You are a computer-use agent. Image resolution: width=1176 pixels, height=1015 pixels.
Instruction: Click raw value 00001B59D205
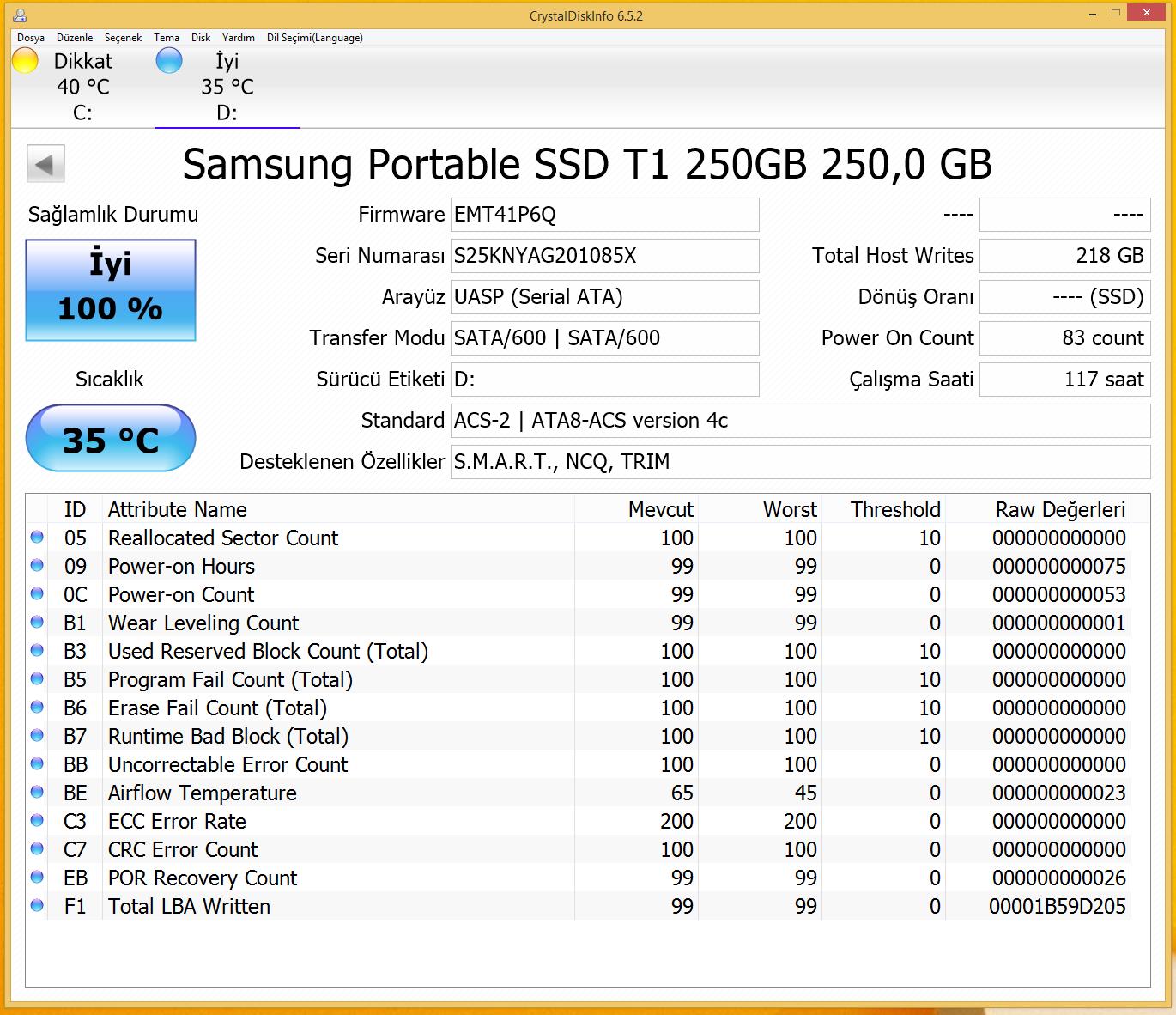pos(1058,906)
